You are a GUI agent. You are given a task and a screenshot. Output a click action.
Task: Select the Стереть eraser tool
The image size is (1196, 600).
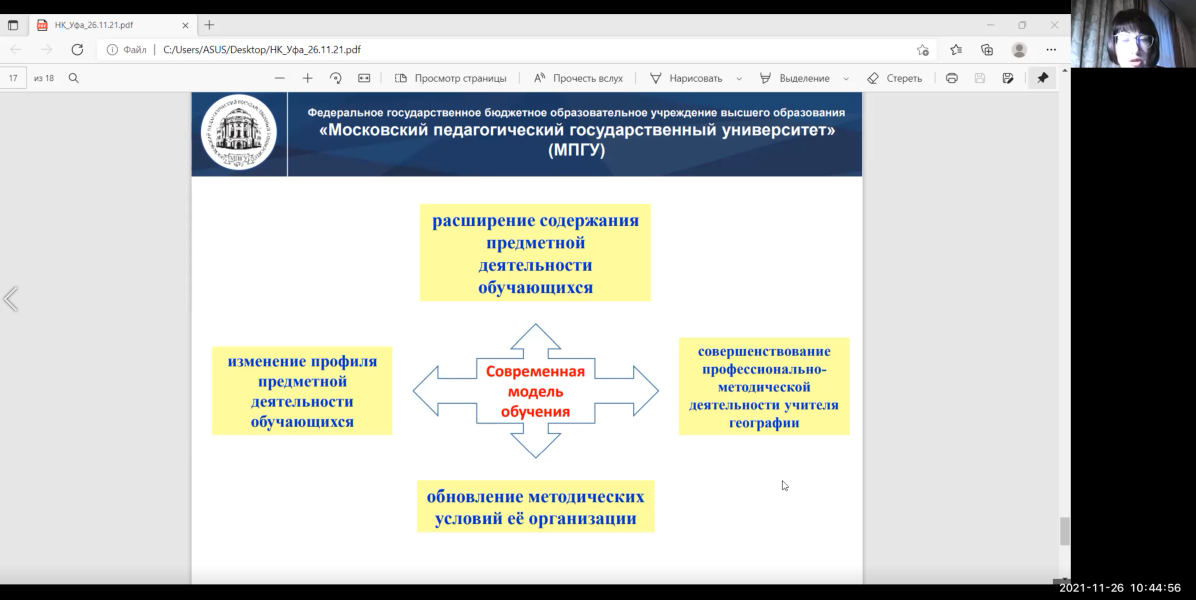tap(894, 78)
